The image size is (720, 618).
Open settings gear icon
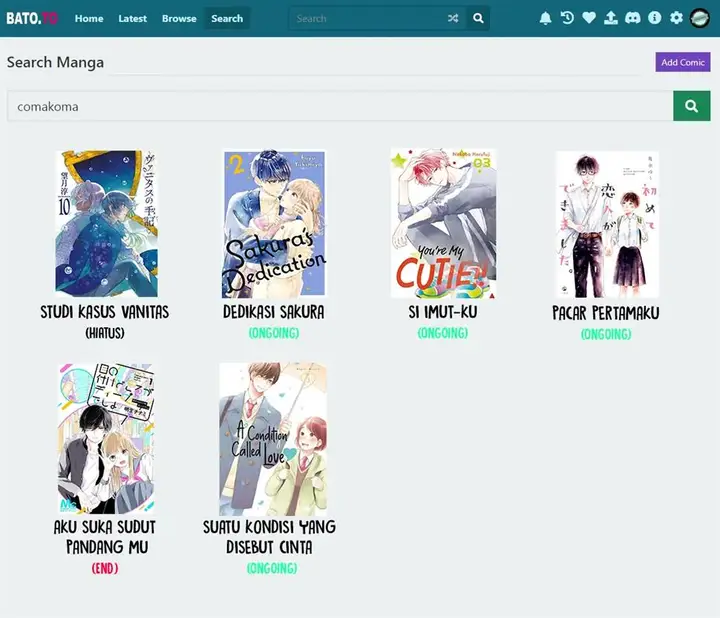point(677,18)
